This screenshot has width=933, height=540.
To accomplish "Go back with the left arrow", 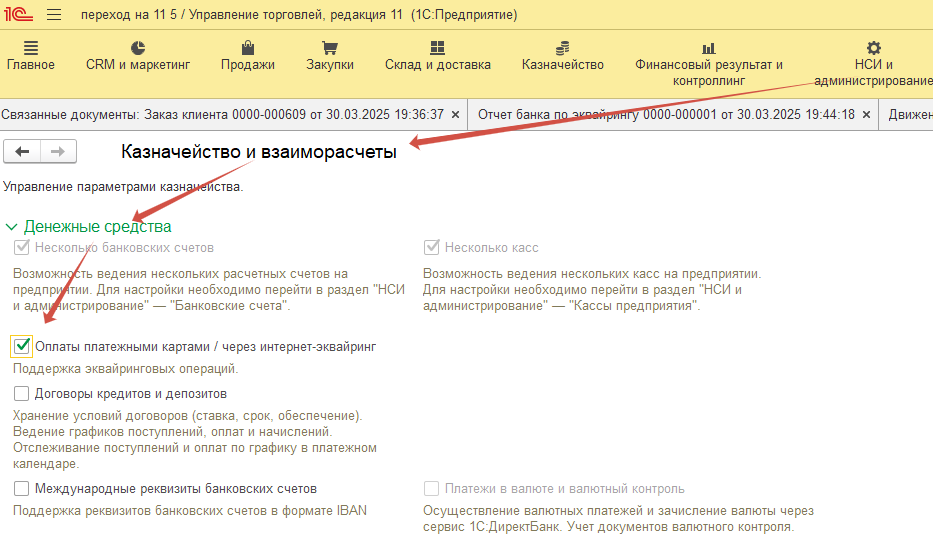I will (x=22, y=152).
